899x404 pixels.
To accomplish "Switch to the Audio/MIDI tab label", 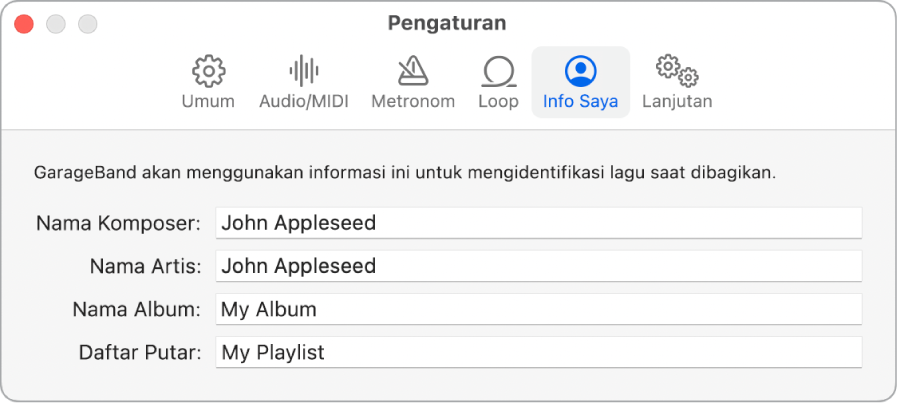I will pyautogui.click(x=304, y=101).
